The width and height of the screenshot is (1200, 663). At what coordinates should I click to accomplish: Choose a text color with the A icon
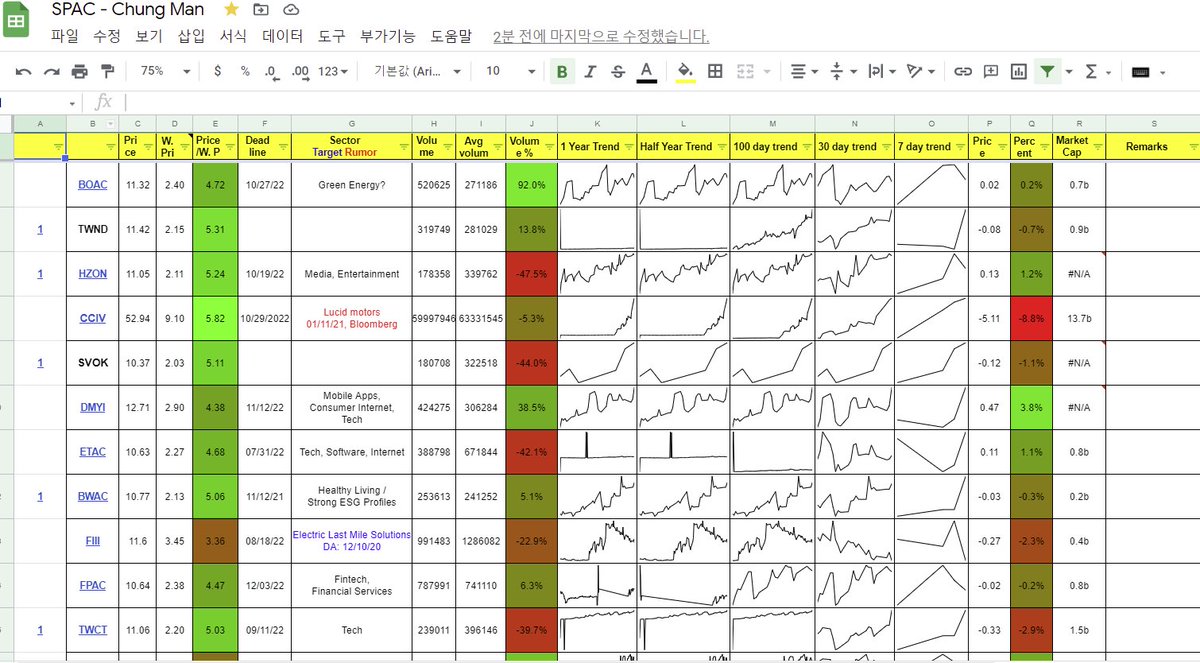click(647, 72)
